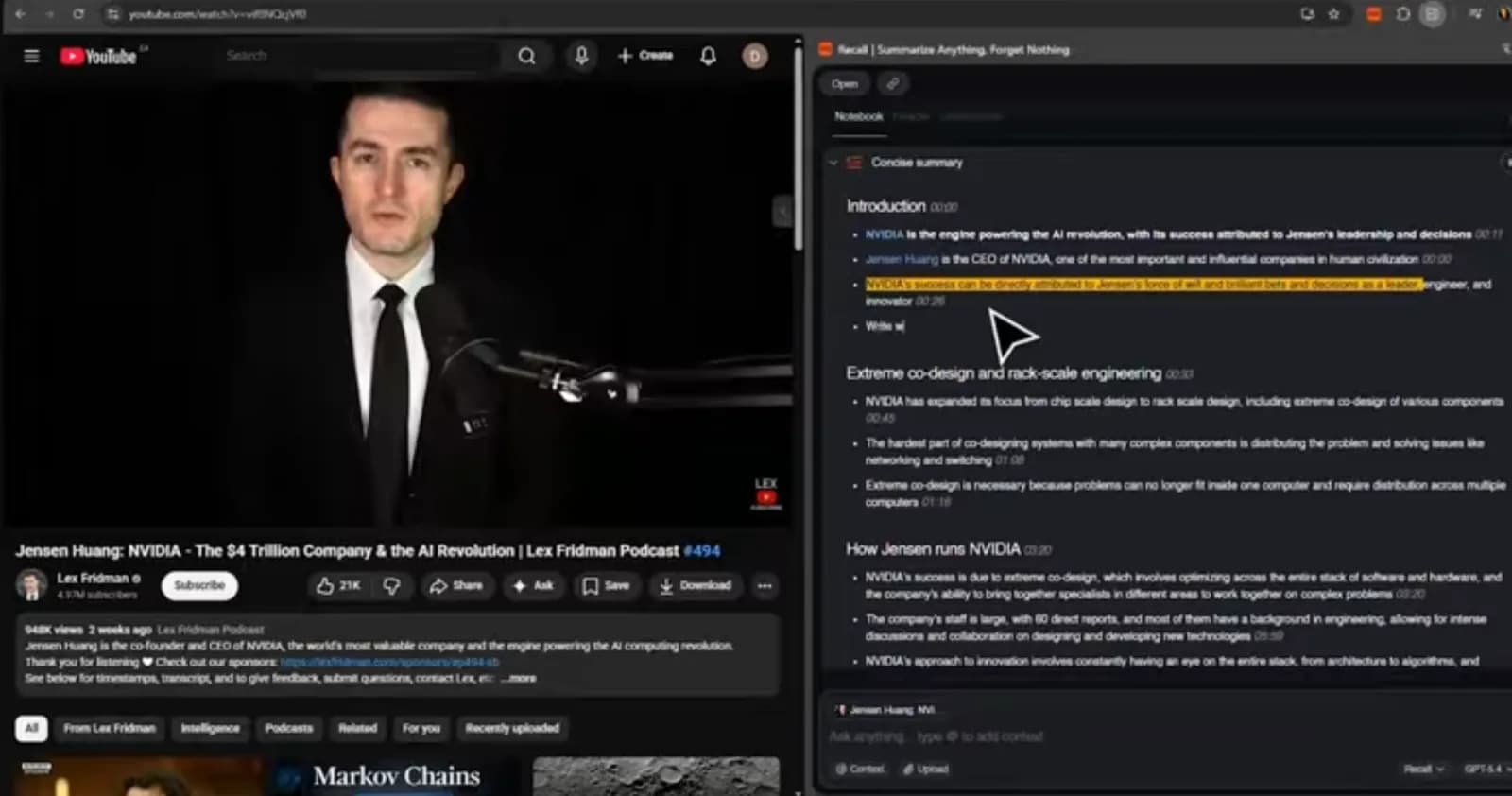
Task: Toggle side panel arrow at video edge
Action: [782, 212]
